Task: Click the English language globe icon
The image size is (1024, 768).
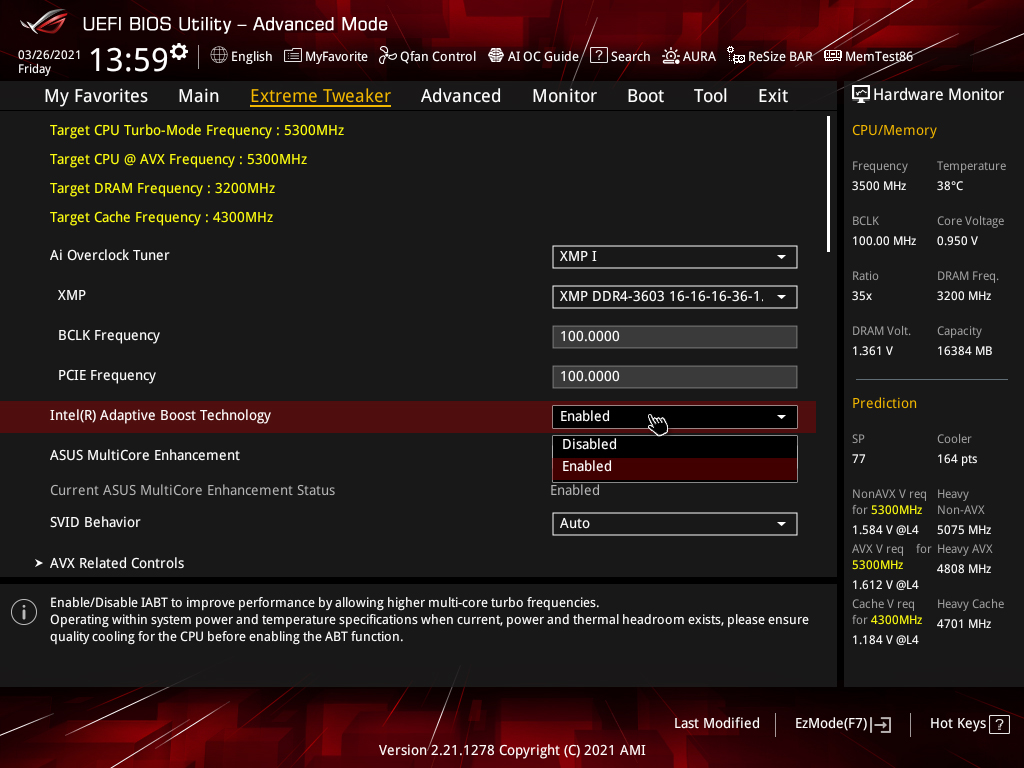Action: [219, 56]
